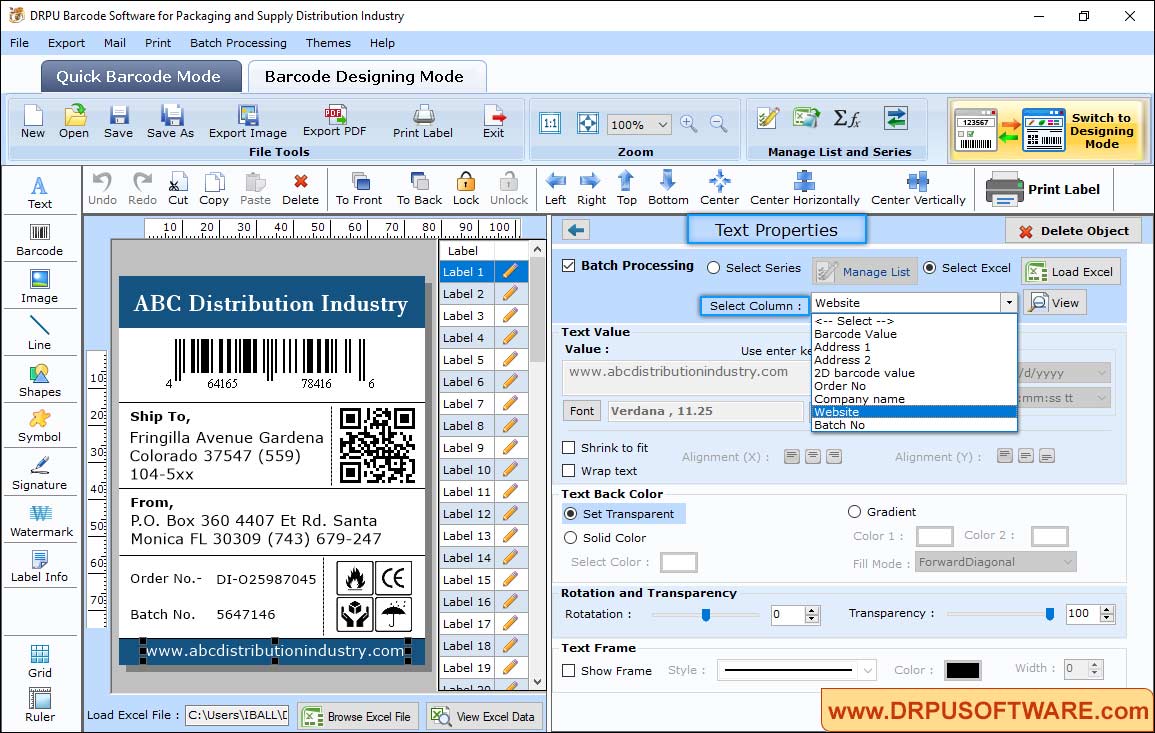Choose Solid Color back color

click(x=570, y=538)
